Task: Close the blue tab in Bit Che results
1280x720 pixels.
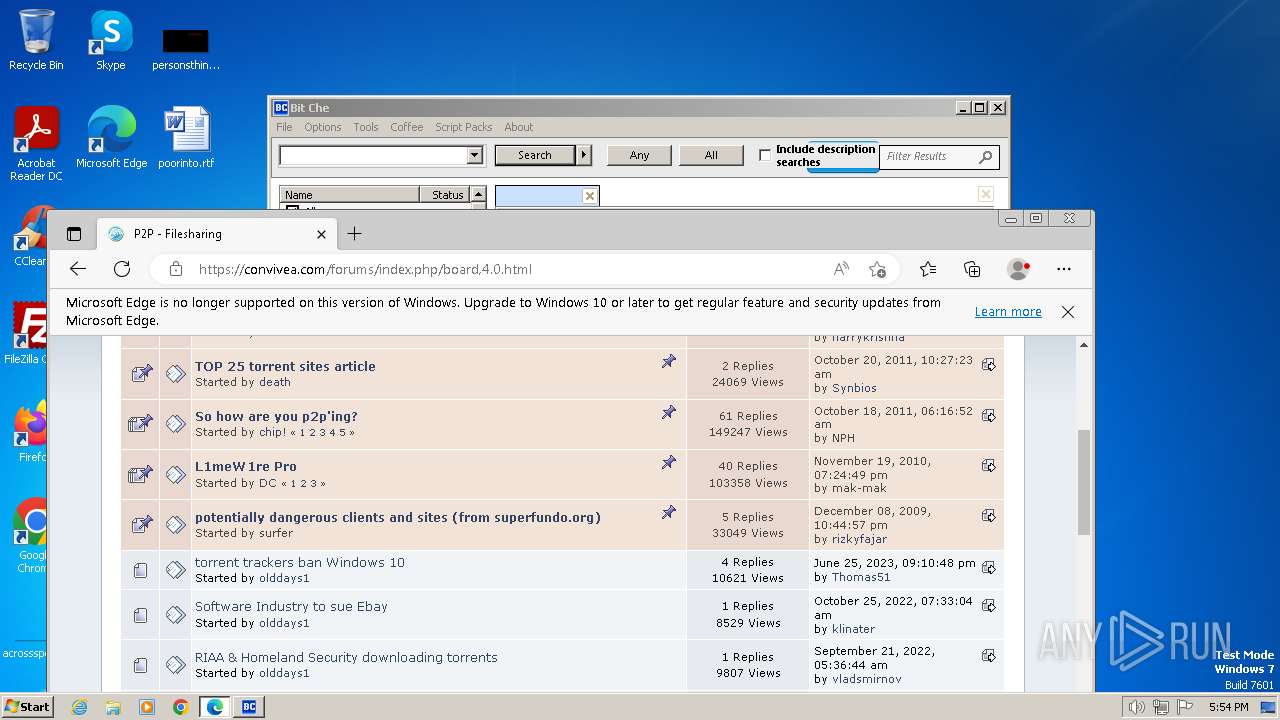Action: coord(590,196)
